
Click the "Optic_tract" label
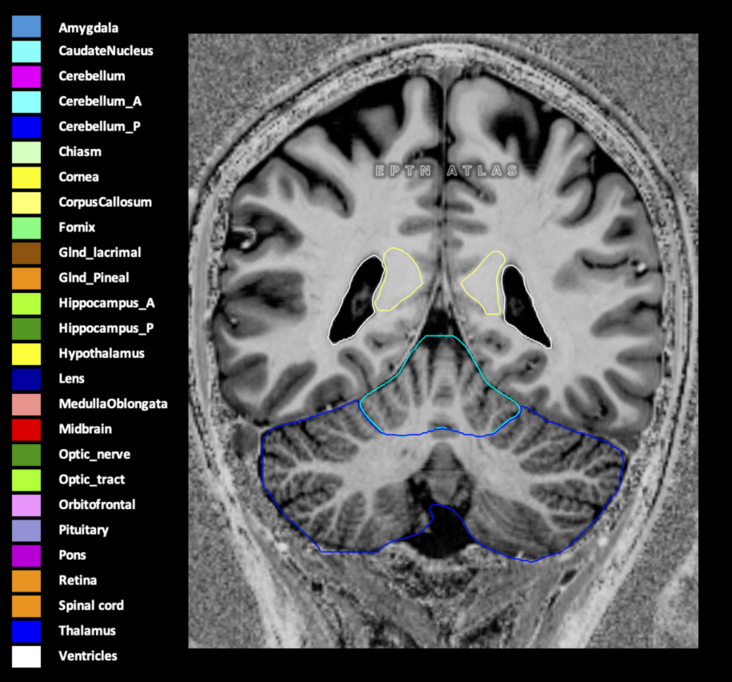point(92,480)
